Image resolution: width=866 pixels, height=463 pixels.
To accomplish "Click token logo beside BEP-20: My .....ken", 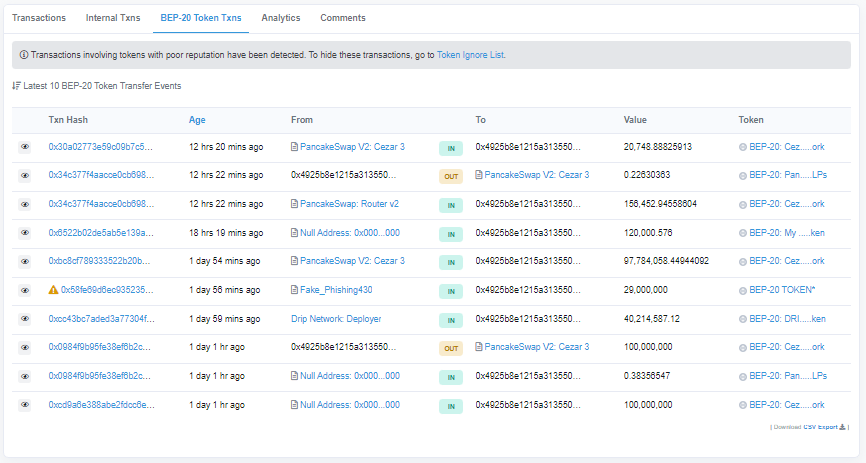I will tap(743, 233).
